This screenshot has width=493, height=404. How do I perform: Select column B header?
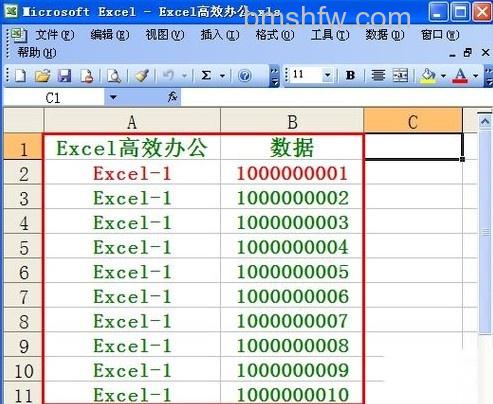pos(292,121)
